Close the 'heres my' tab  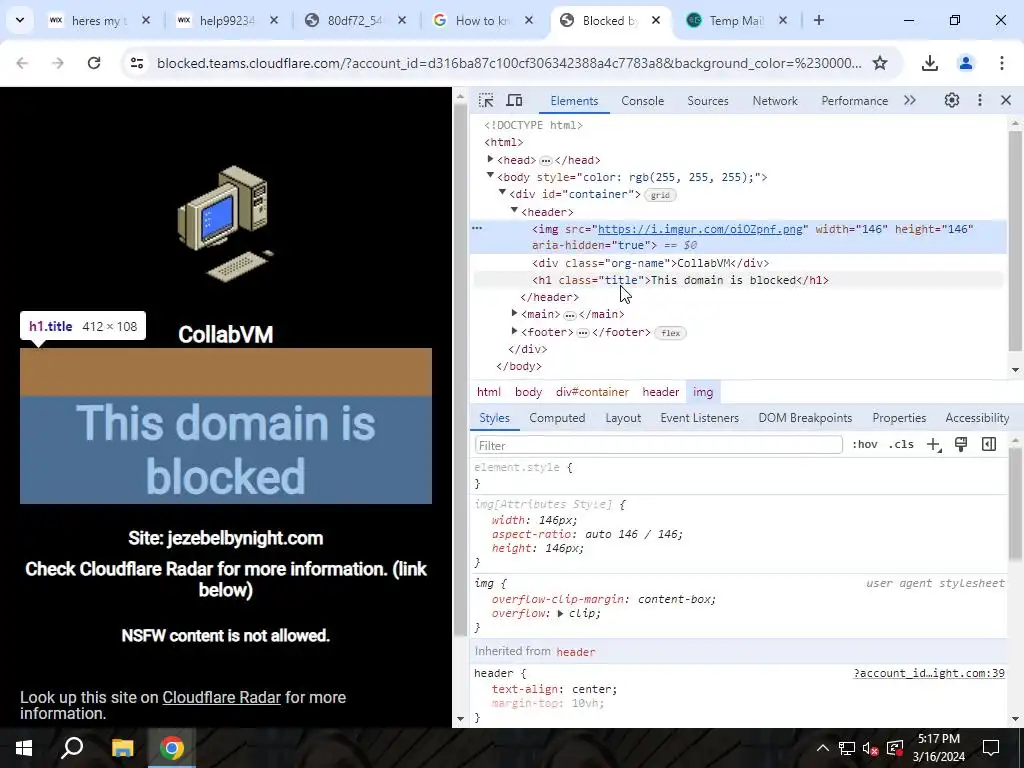[x=146, y=20]
